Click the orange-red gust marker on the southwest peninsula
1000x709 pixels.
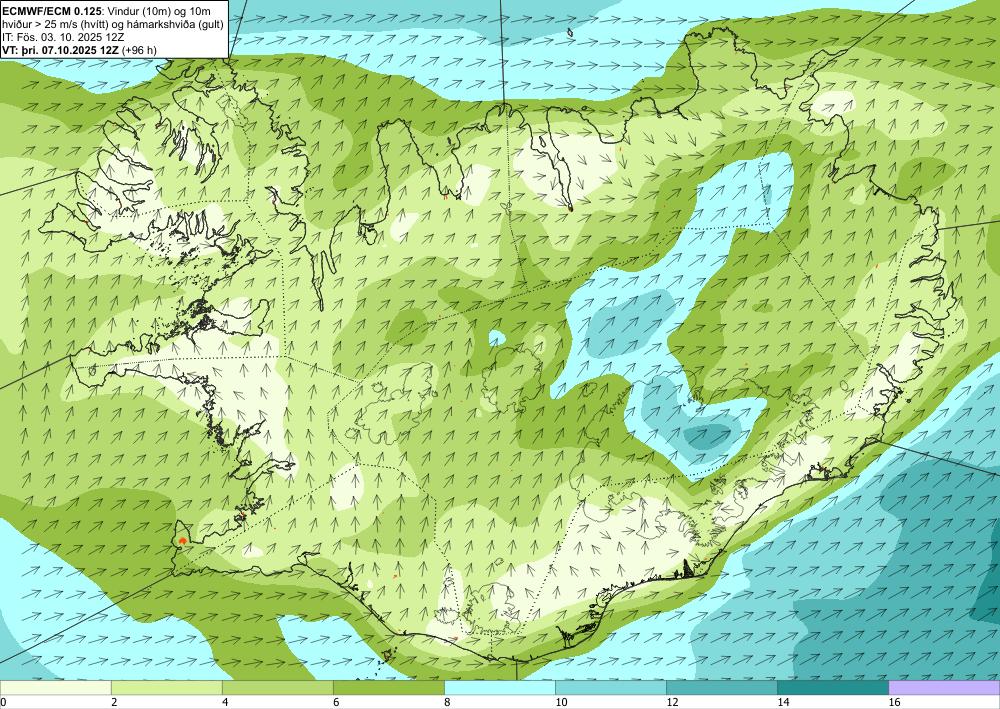coord(182,541)
